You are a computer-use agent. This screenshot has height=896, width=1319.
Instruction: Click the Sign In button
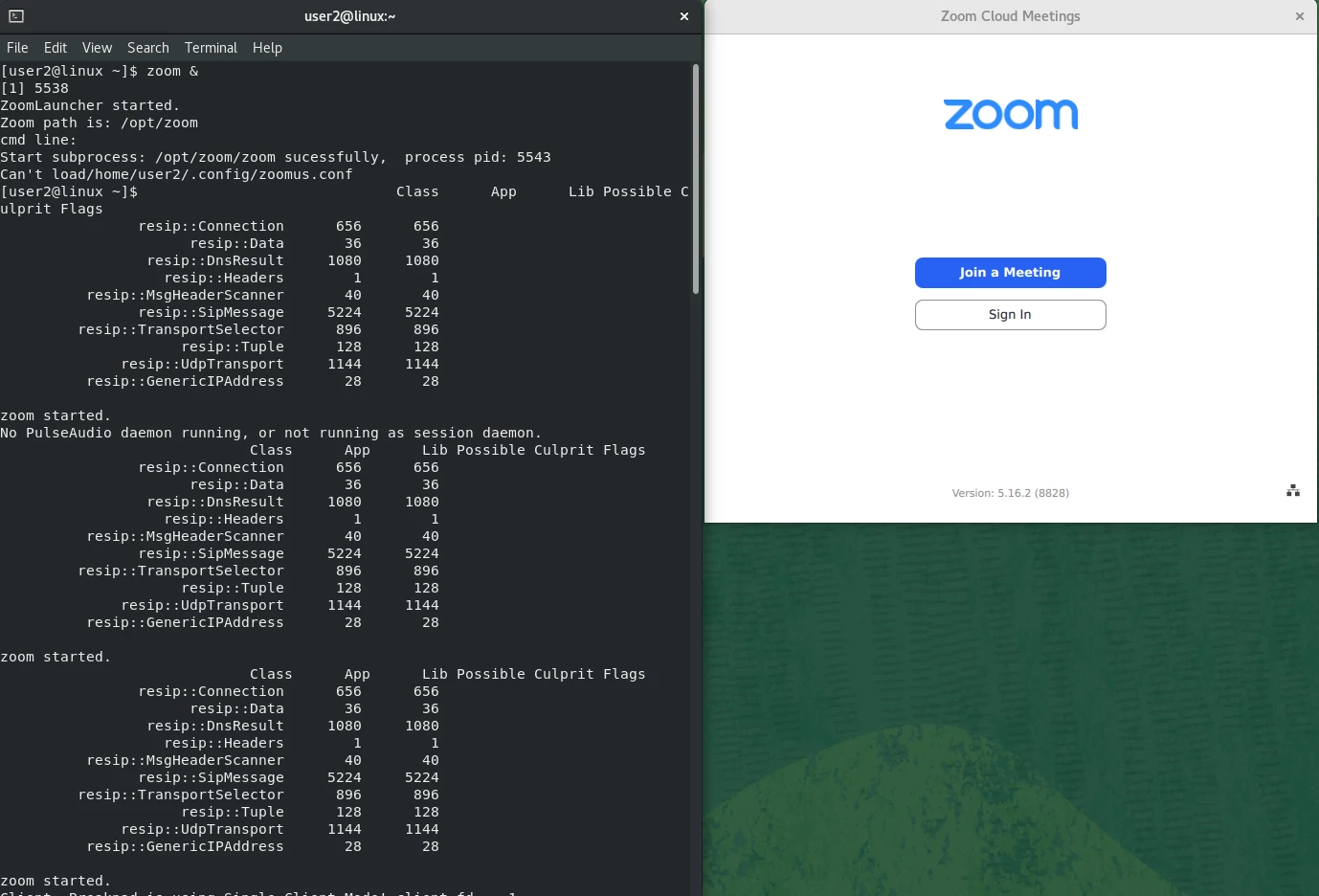(x=1011, y=315)
